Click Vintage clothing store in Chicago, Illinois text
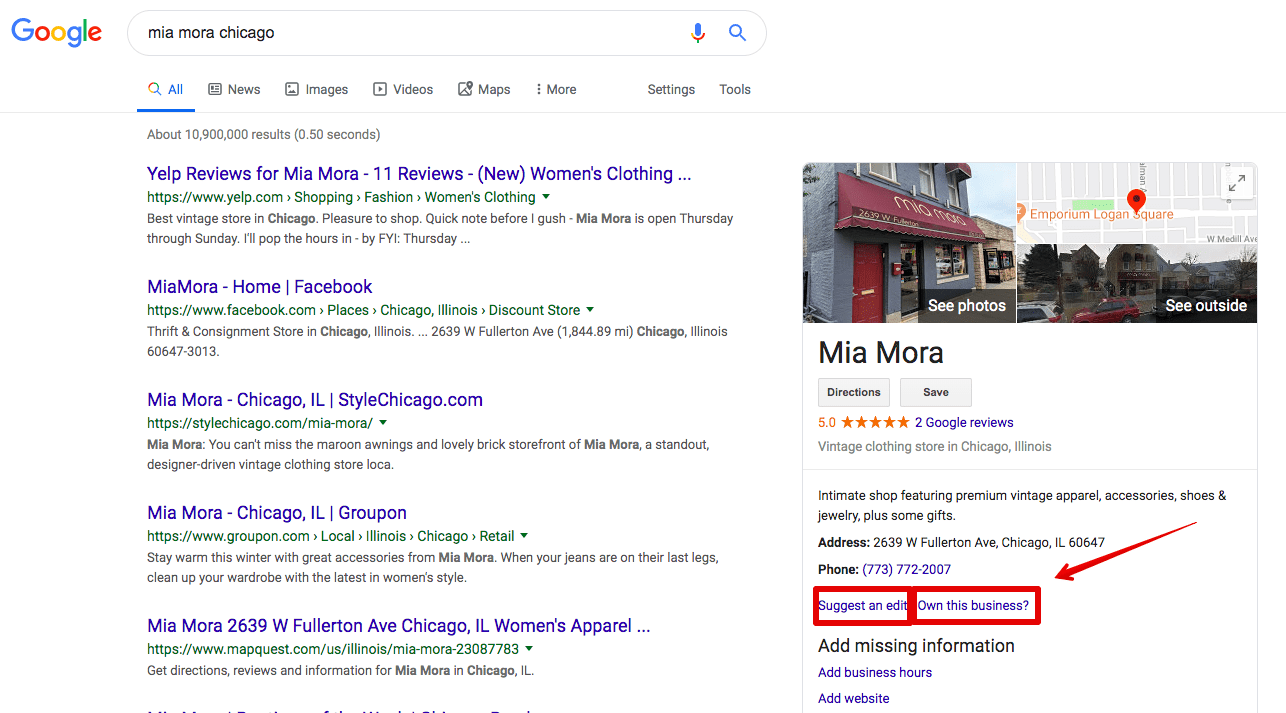This screenshot has height=713, width=1286. (x=935, y=447)
